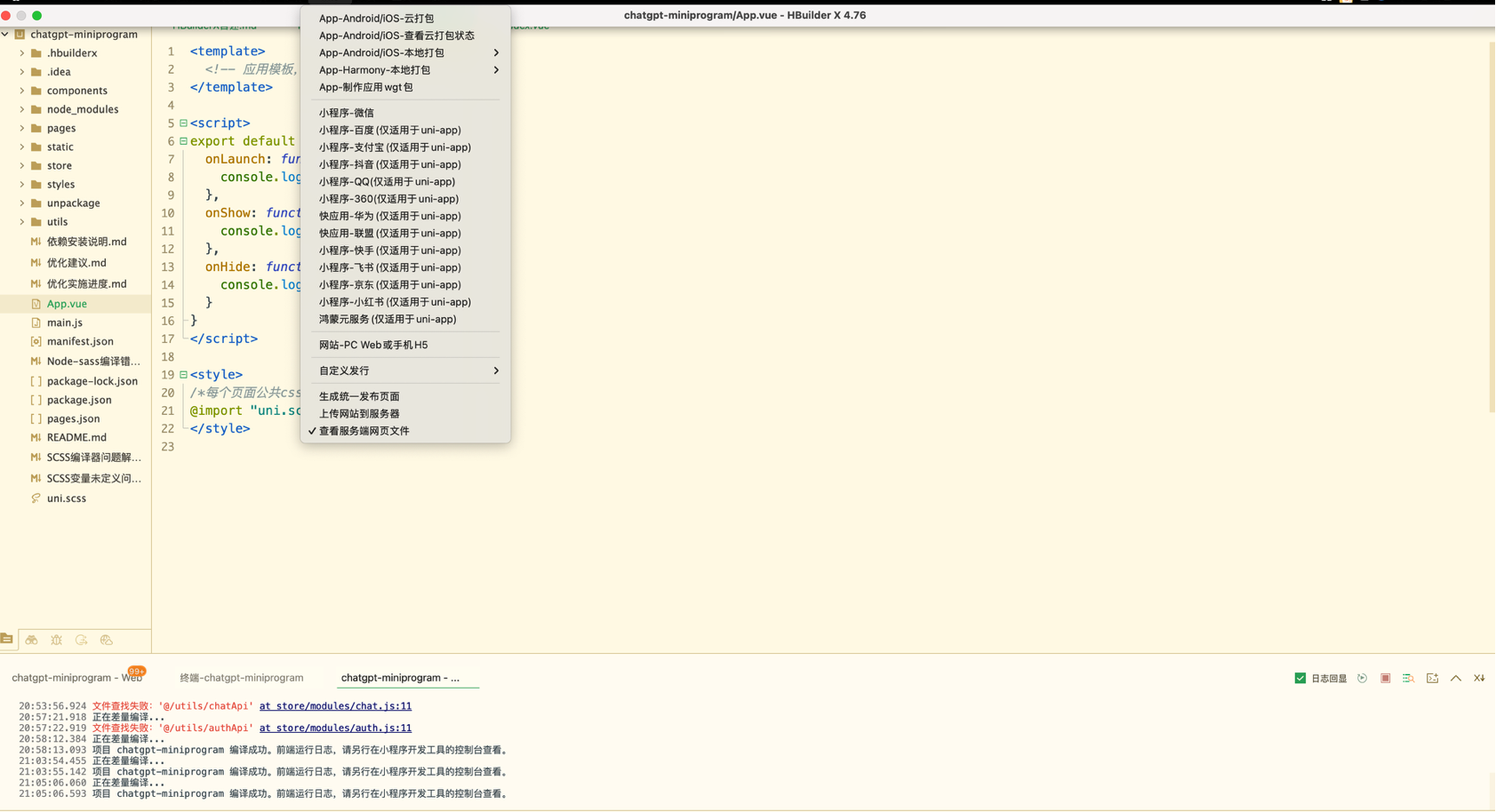Open the SCSS变量未定义问 markdown file
1504x812 pixels.
tap(94, 480)
